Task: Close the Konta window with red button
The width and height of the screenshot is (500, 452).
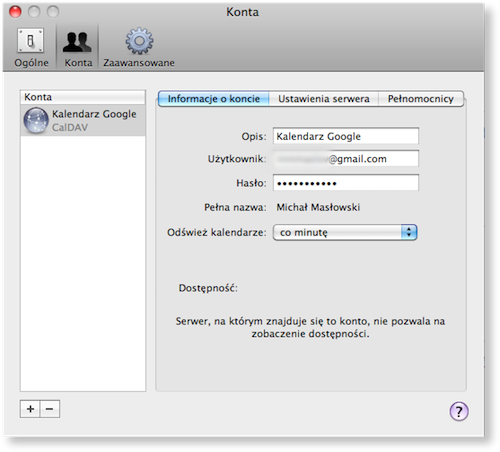Action: [x=15, y=12]
